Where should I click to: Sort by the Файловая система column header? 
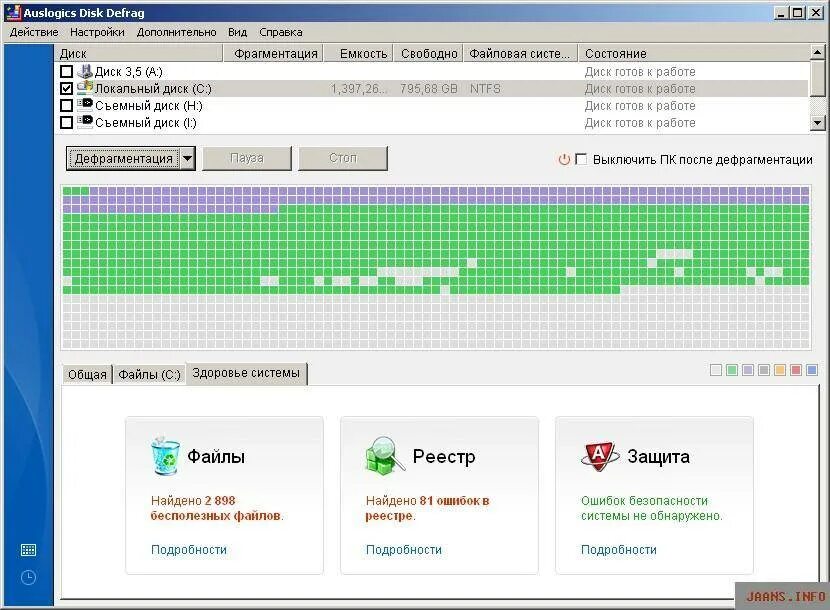521,53
